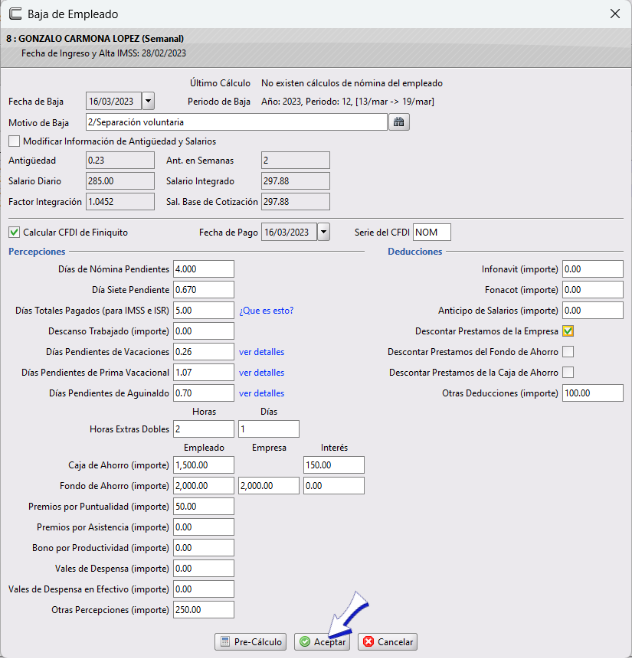Click the Deducciones section heading

(415, 251)
